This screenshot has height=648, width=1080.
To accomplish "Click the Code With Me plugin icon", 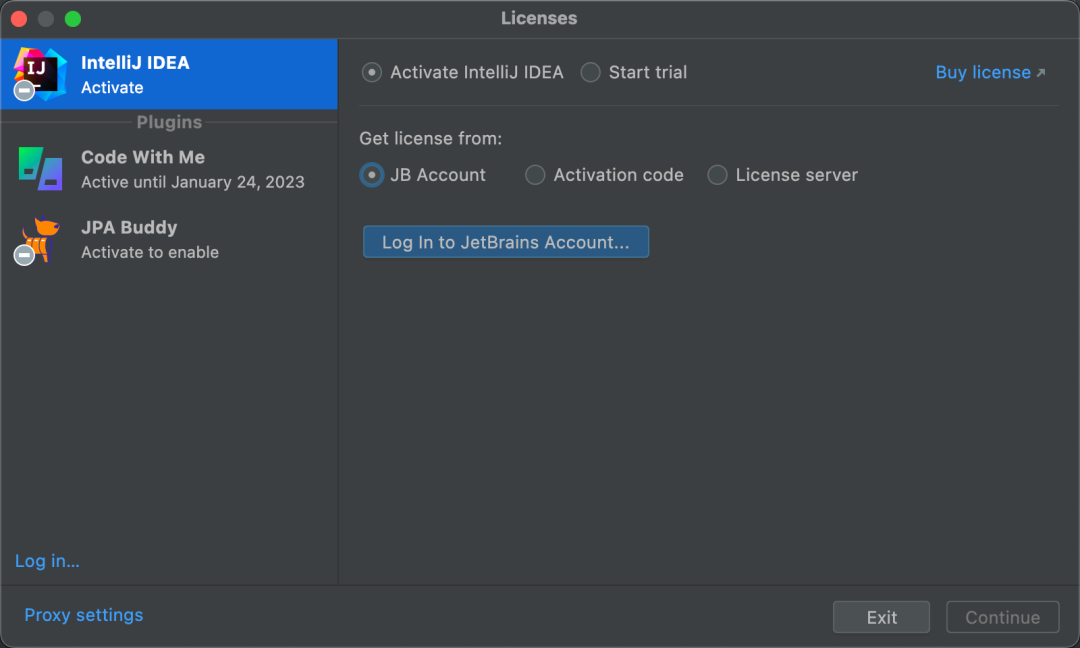I will coord(41,169).
